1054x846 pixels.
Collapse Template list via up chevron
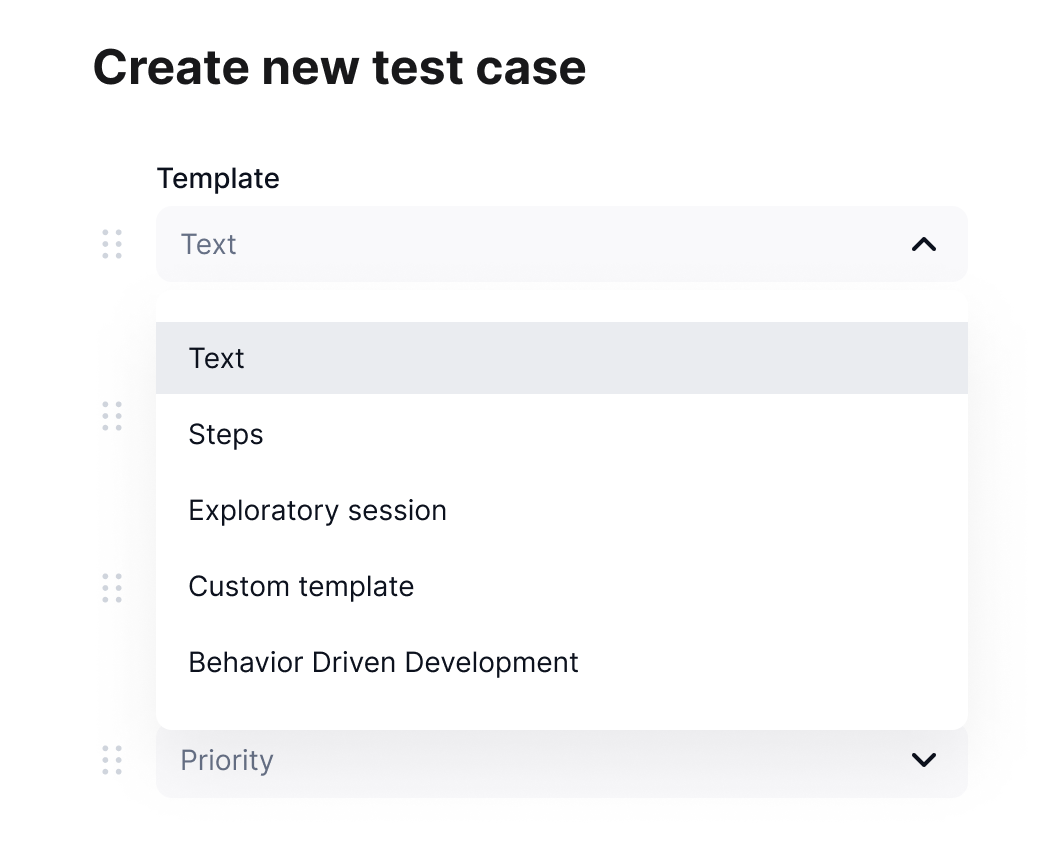click(x=924, y=245)
